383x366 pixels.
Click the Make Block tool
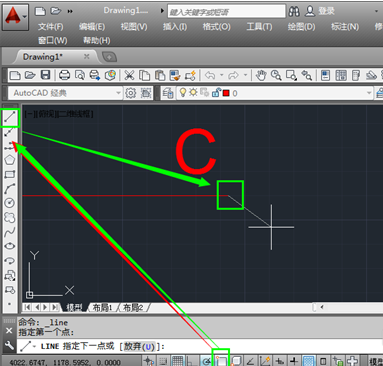pyautogui.click(x=10, y=289)
